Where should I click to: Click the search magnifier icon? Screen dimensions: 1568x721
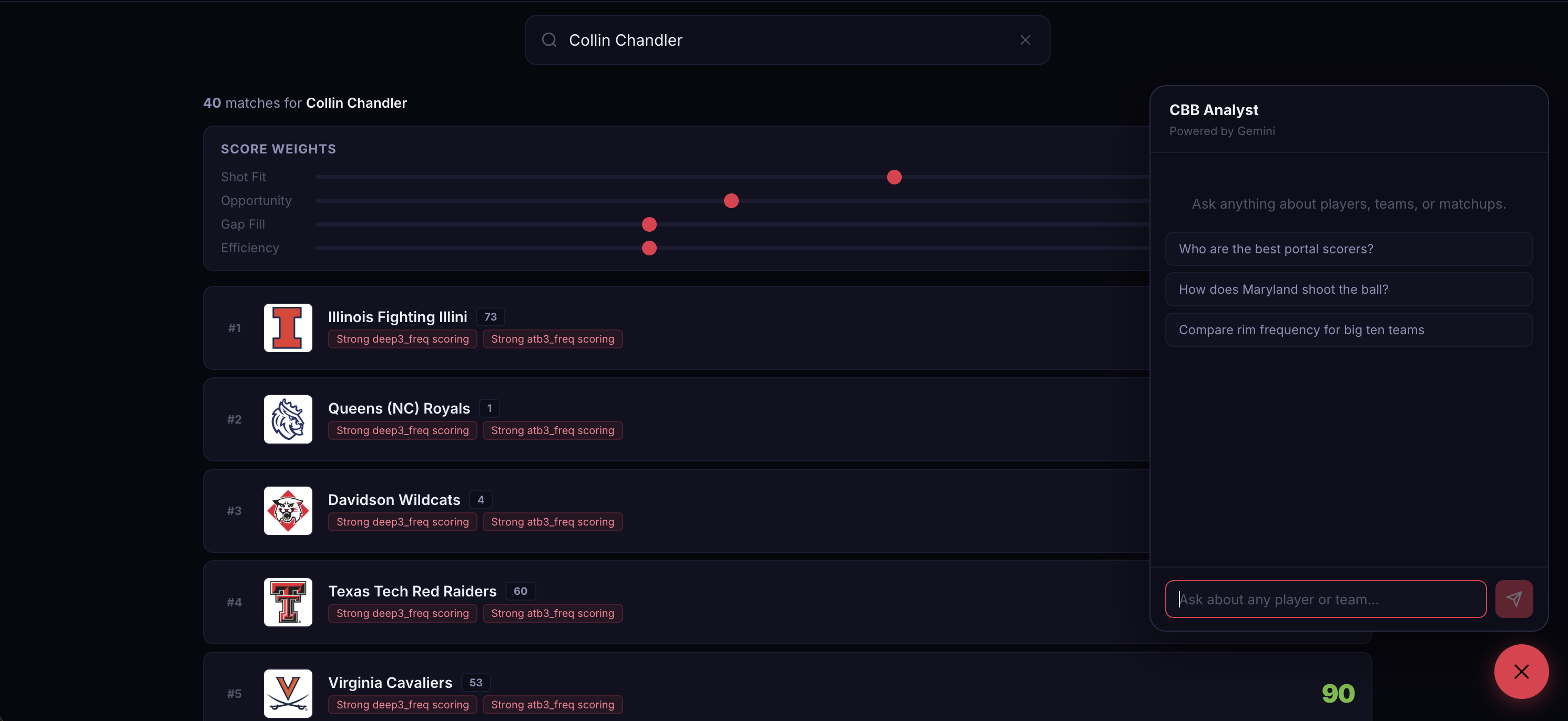click(x=549, y=40)
